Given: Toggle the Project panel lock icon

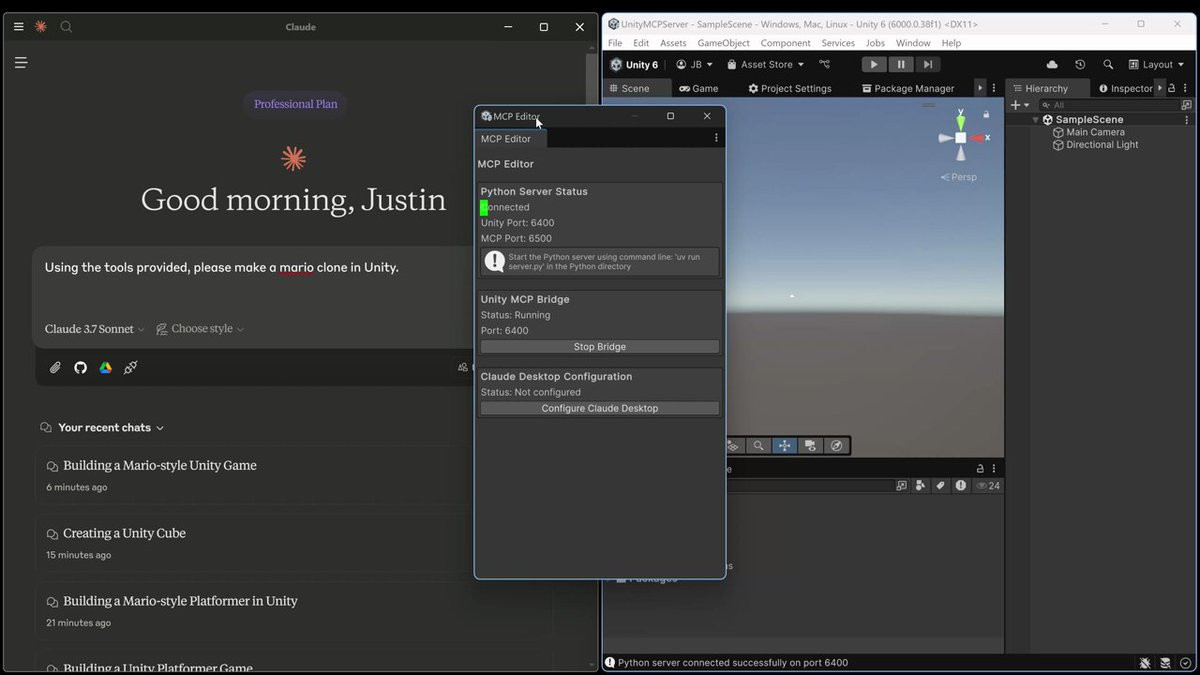Looking at the screenshot, I should [x=981, y=468].
